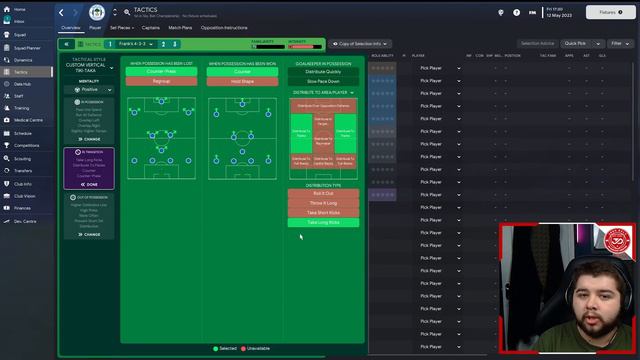Open the Medical Centre icon
The height and width of the screenshot is (360, 640).
7,120
